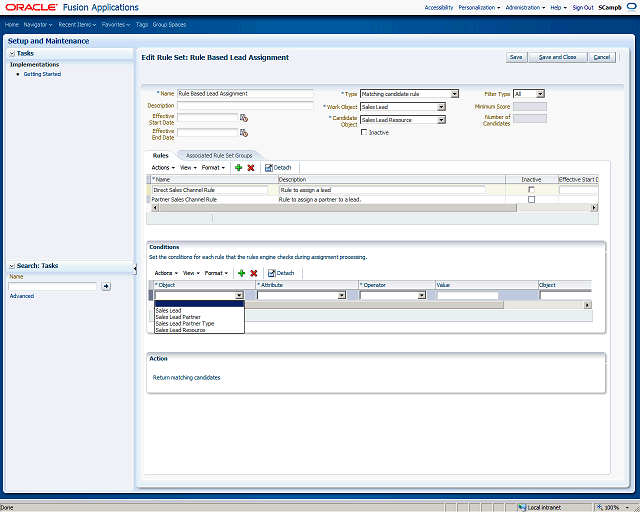This screenshot has width=640, height=512.
Task: Click the Description input field
Action: (245, 105)
